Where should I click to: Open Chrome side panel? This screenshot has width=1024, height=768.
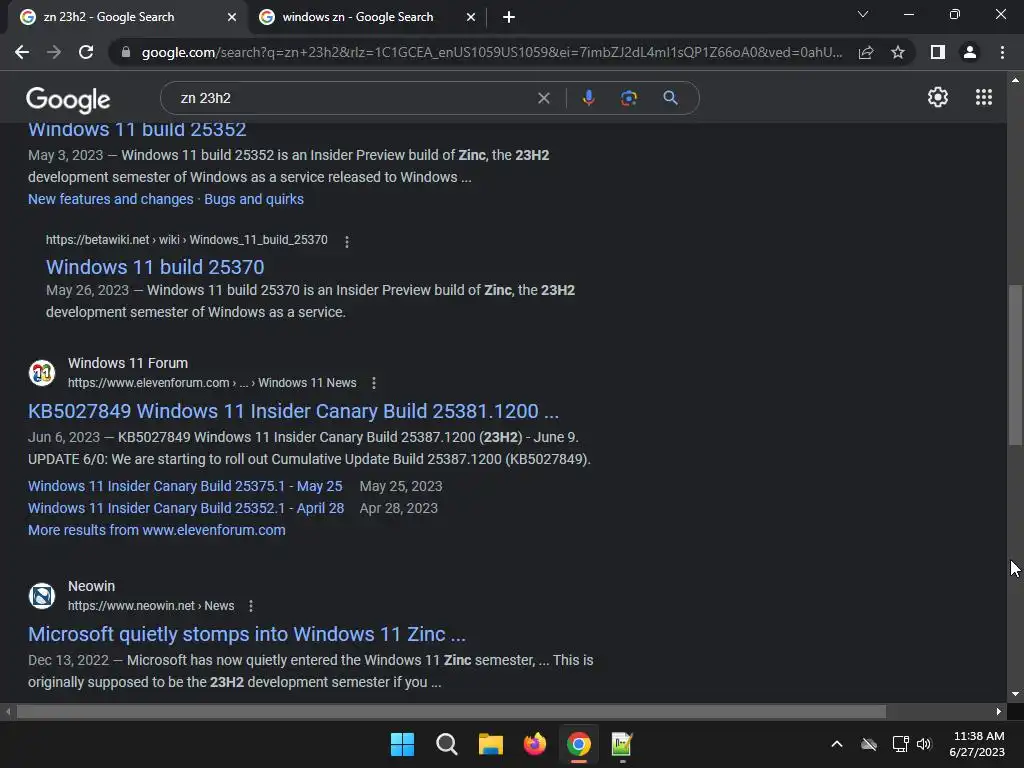[x=938, y=52]
